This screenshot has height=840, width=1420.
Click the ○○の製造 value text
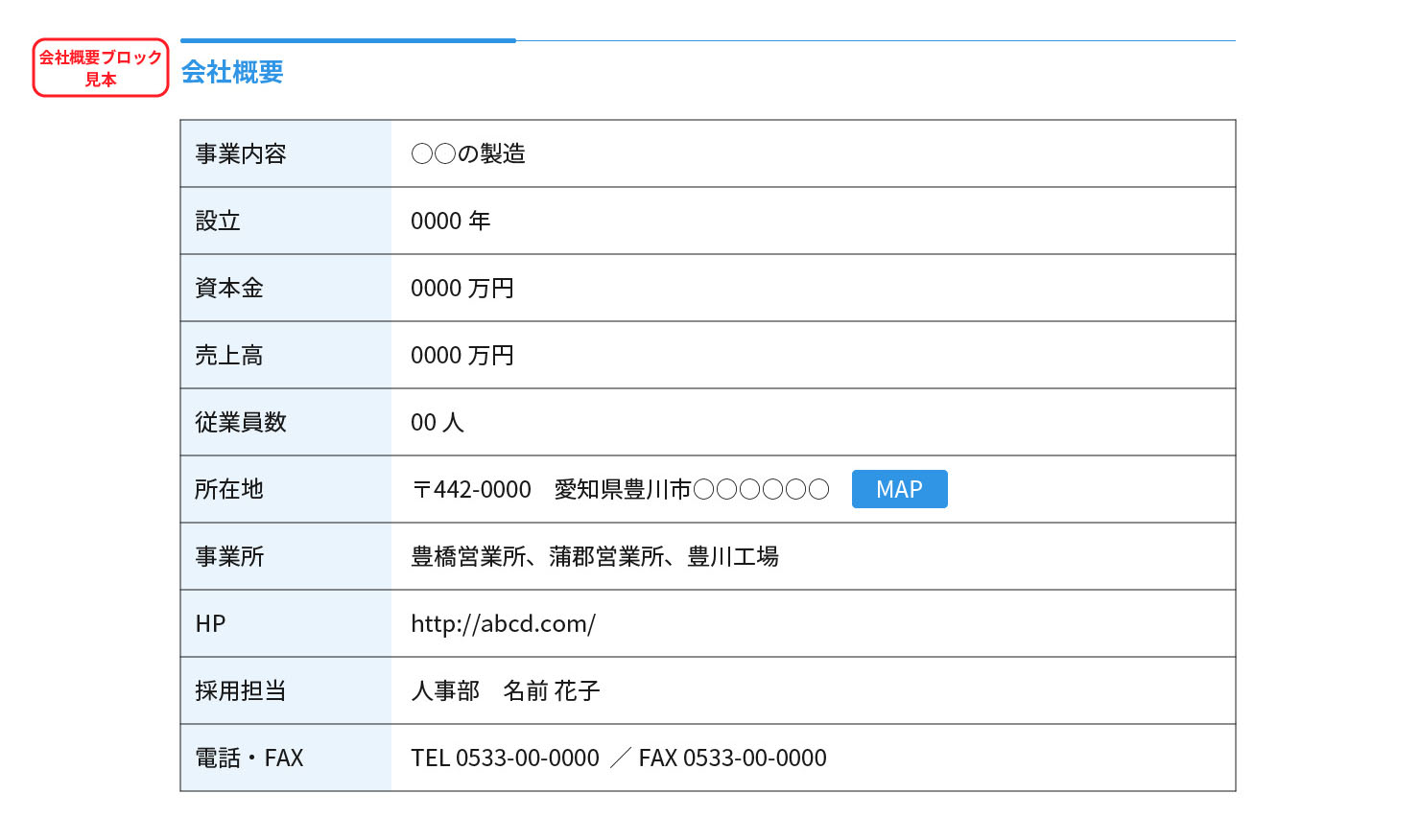pyautogui.click(x=468, y=153)
